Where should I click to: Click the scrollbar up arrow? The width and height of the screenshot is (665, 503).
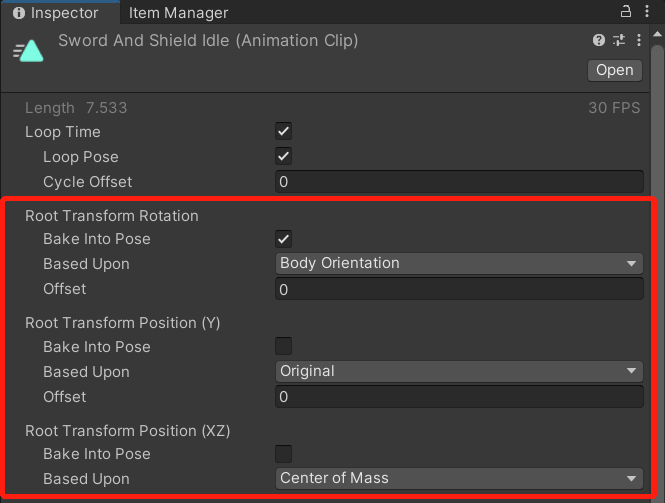[x=657, y=34]
